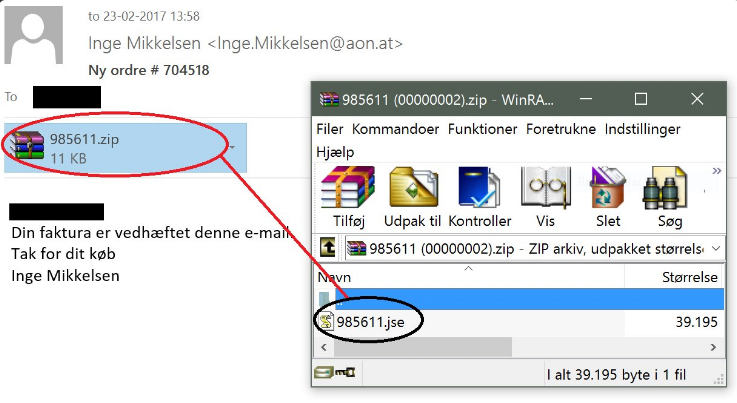
Task: Select the Udpak til extract icon
Action: click(413, 187)
